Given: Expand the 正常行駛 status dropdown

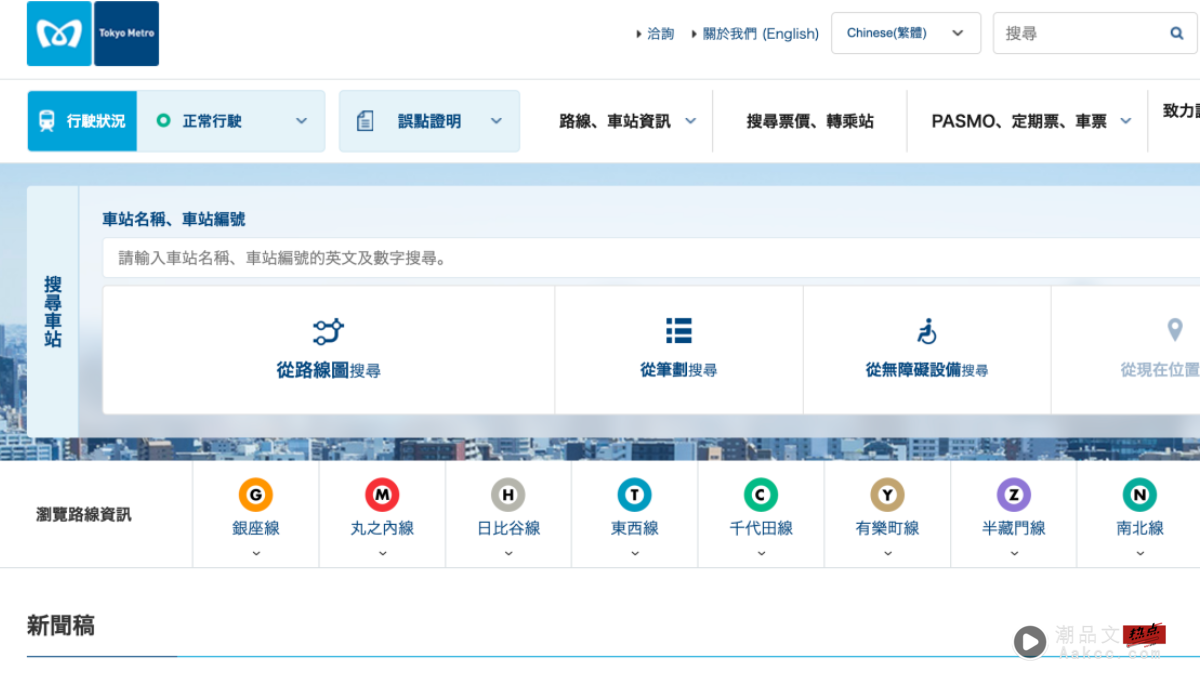Looking at the screenshot, I should [232, 120].
